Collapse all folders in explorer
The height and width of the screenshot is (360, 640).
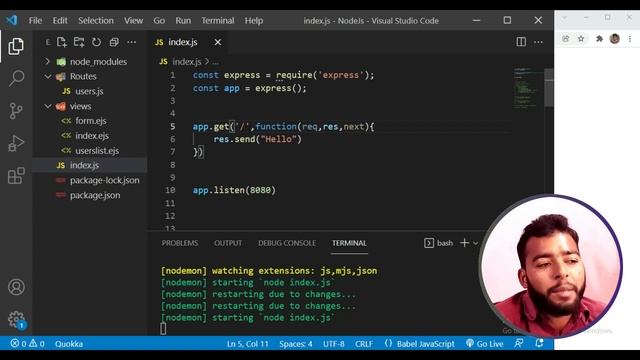pos(114,42)
